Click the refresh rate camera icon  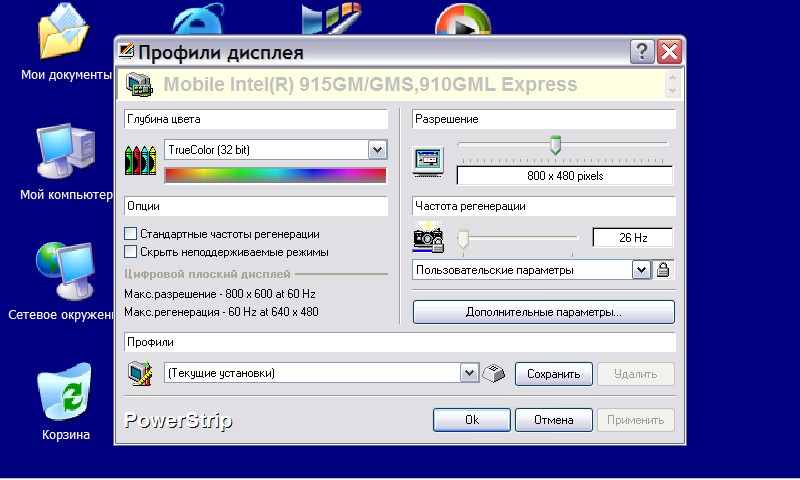428,240
